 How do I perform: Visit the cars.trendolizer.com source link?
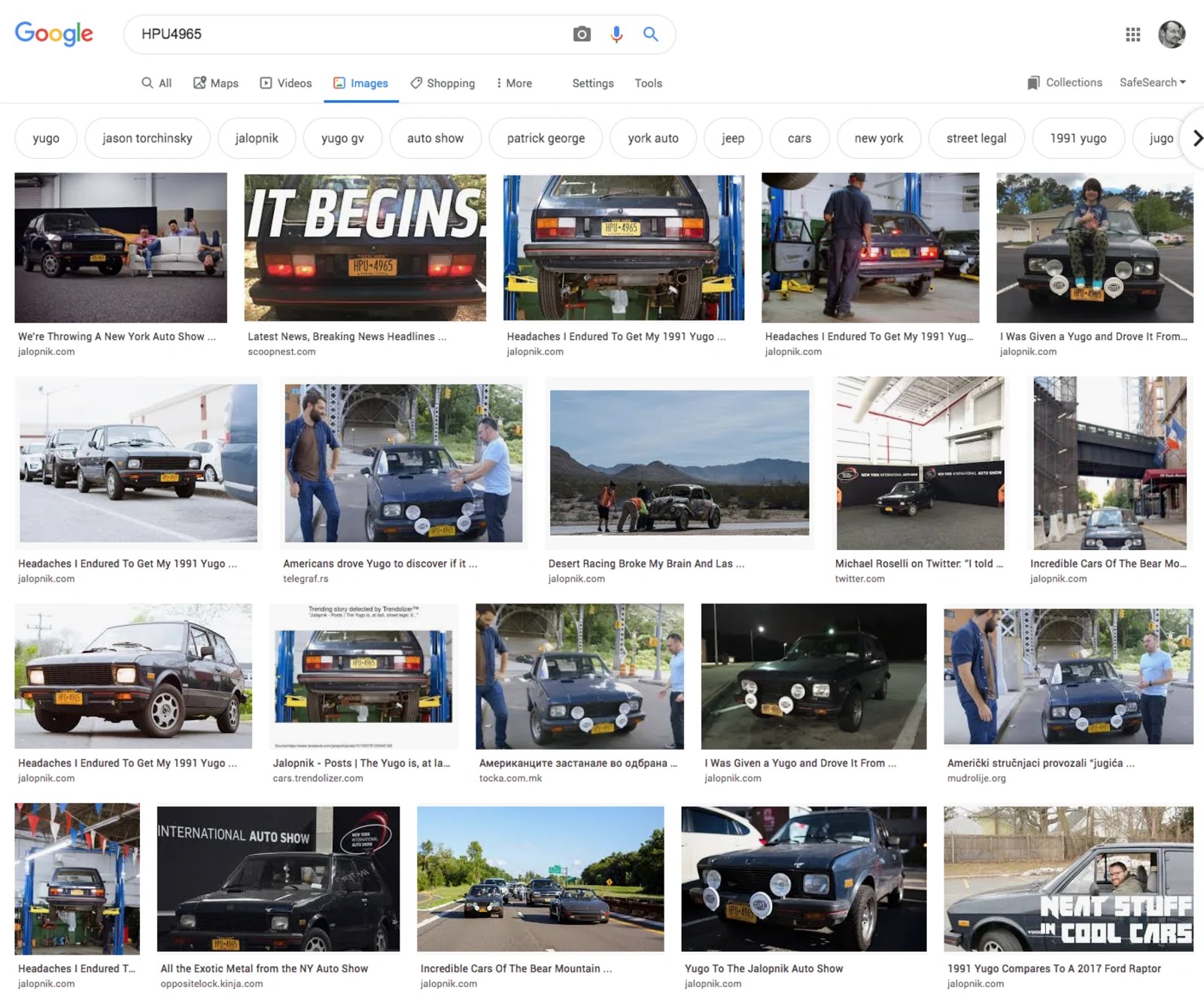[318, 778]
